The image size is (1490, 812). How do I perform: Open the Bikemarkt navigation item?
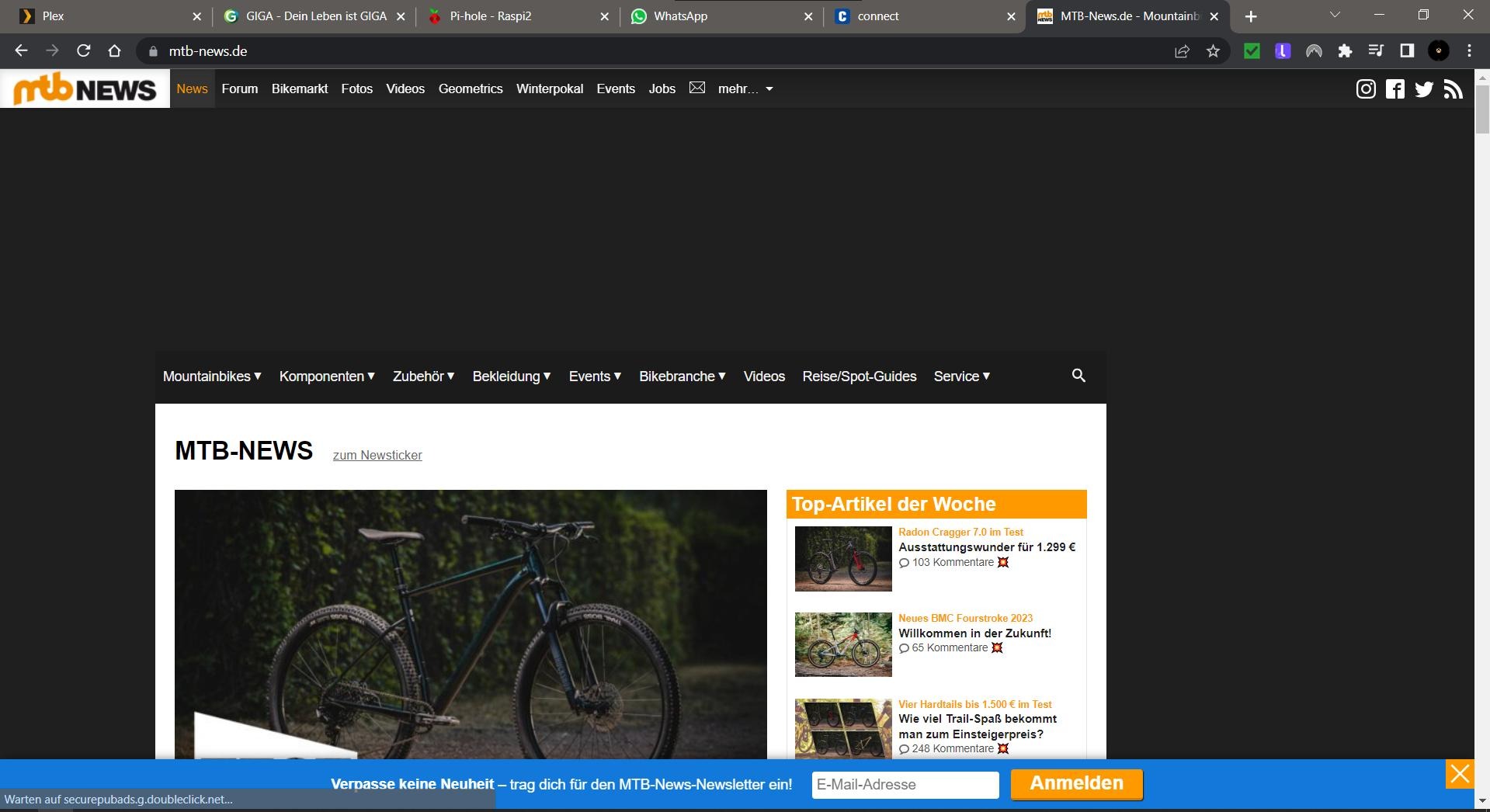coord(300,89)
